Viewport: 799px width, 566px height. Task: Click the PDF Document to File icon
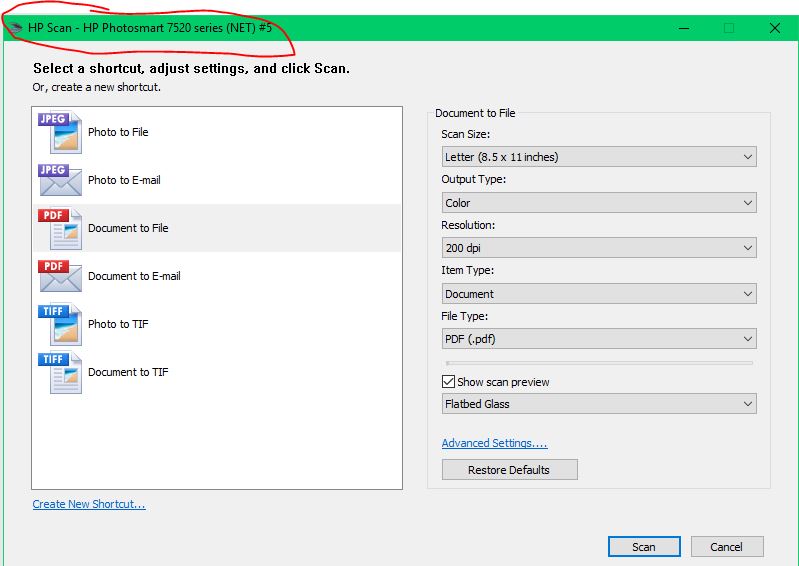click(x=60, y=228)
